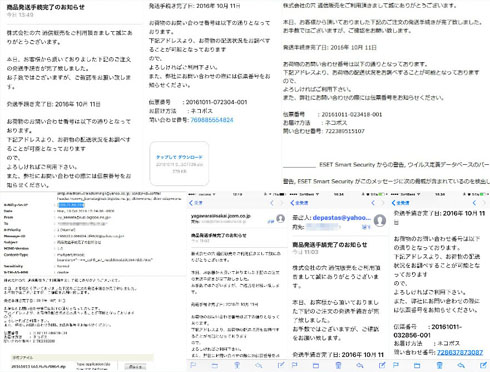The height and width of the screenshot is (372, 490).
Task: Click the highlighted blue IP address header value
Action: pyautogui.click(x=71, y=205)
